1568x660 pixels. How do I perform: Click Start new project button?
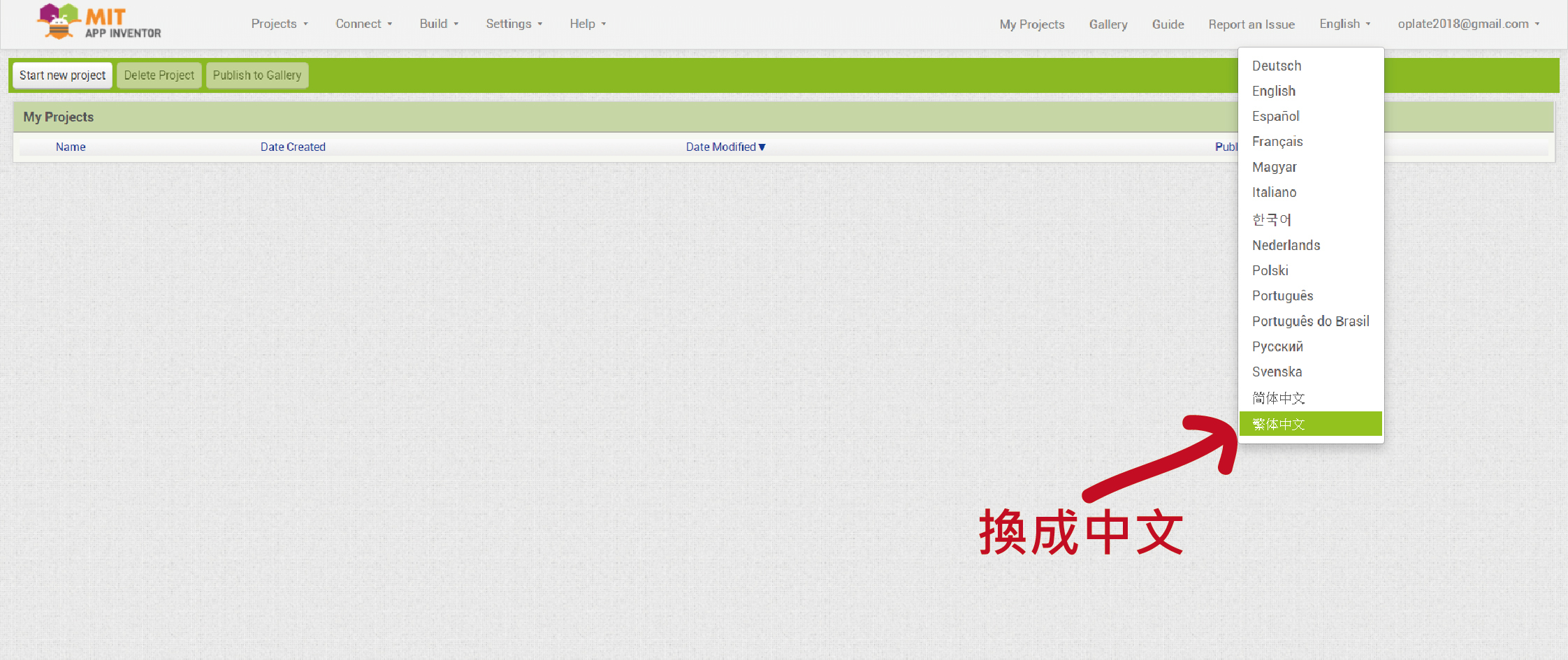(x=62, y=75)
